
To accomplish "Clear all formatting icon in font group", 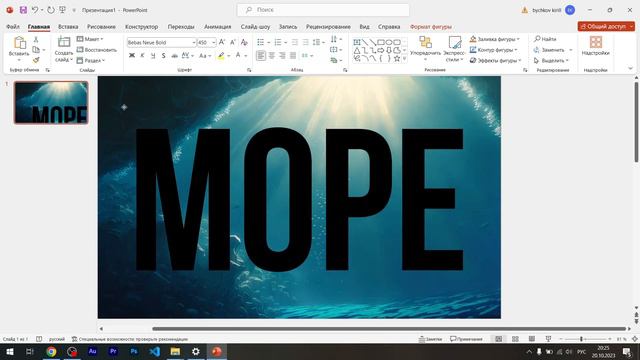I will [244, 42].
